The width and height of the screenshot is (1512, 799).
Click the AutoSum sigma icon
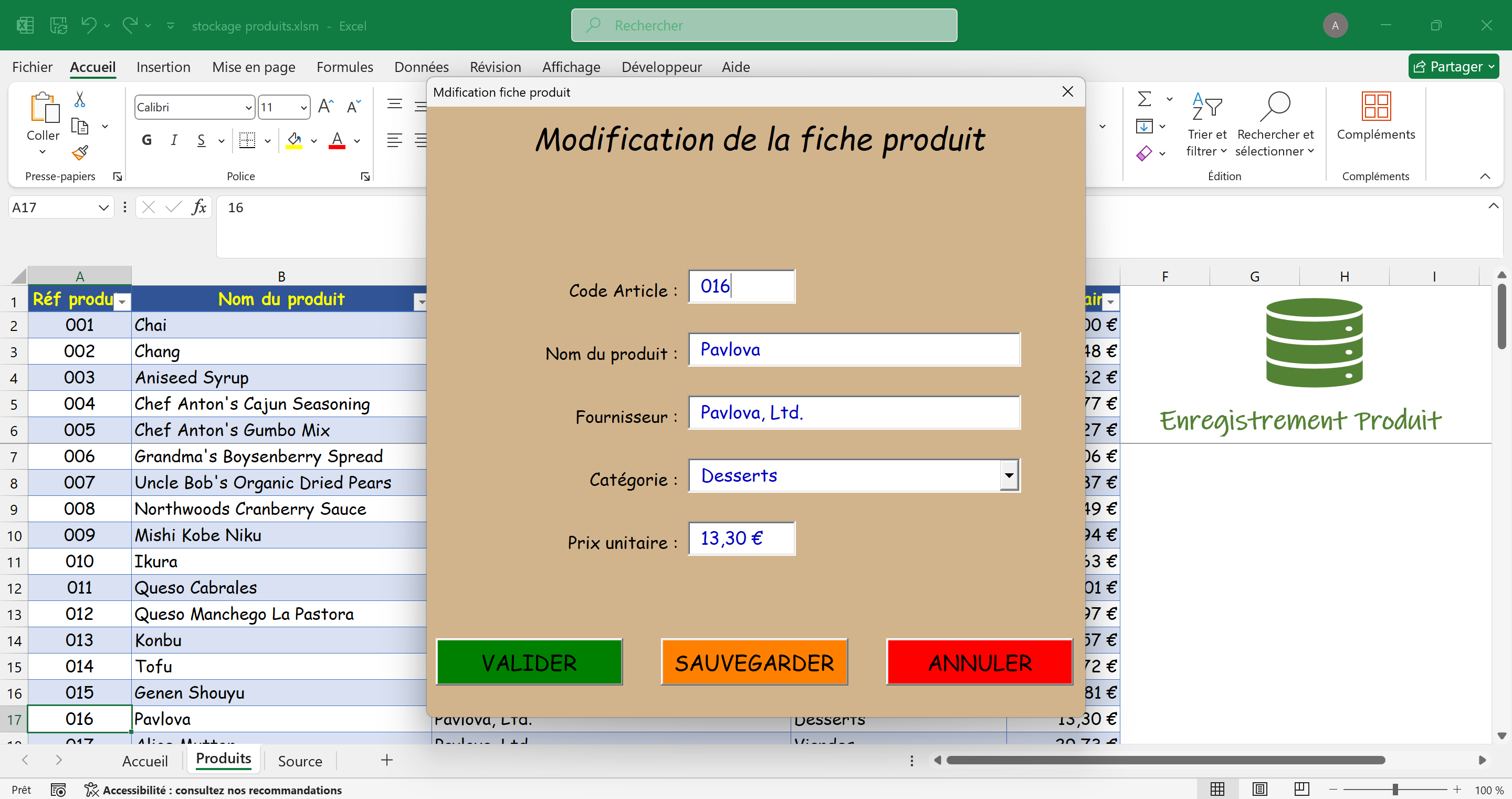coord(1144,99)
